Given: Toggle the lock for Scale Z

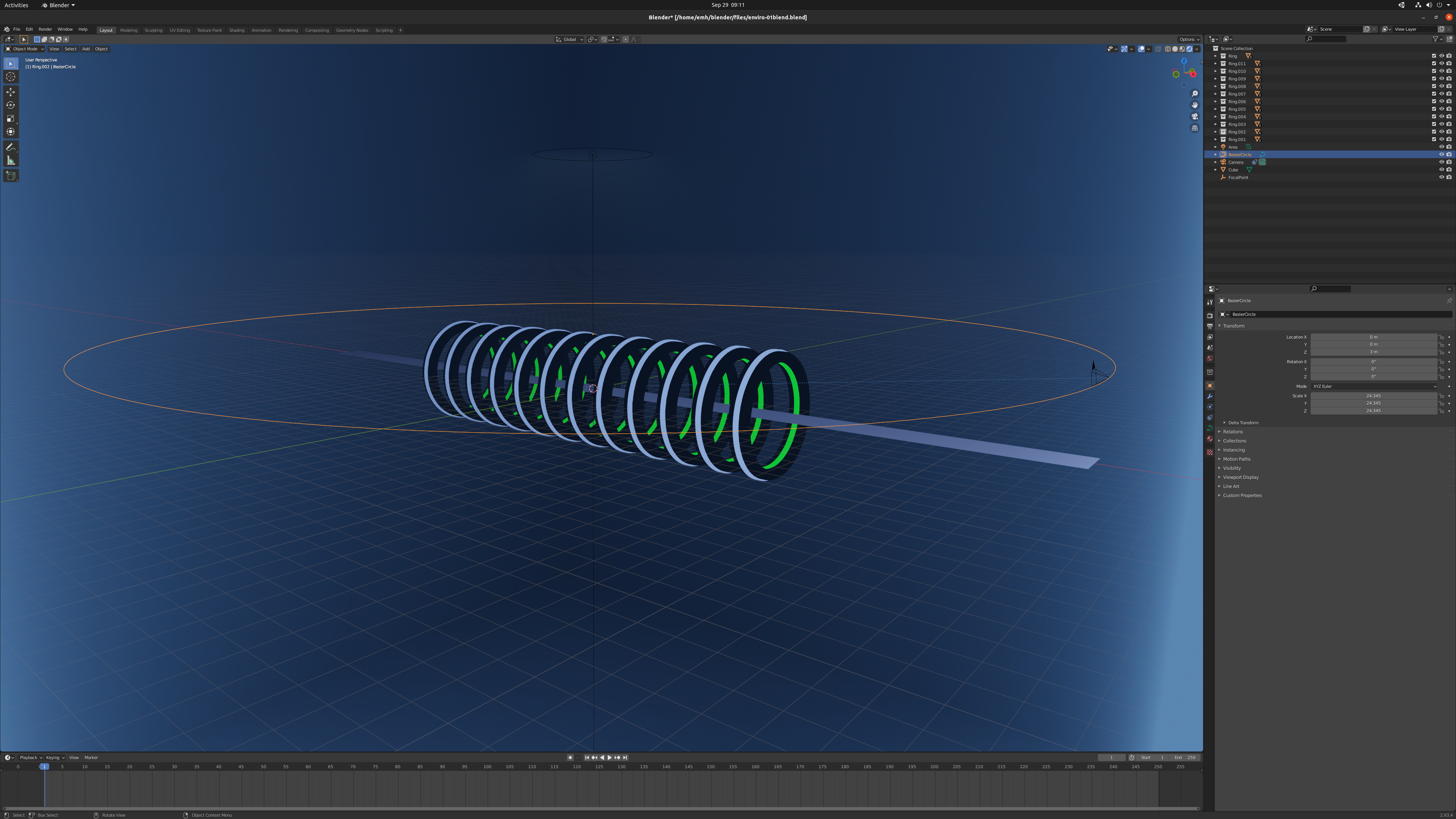Looking at the screenshot, I should coord(1441,411).
